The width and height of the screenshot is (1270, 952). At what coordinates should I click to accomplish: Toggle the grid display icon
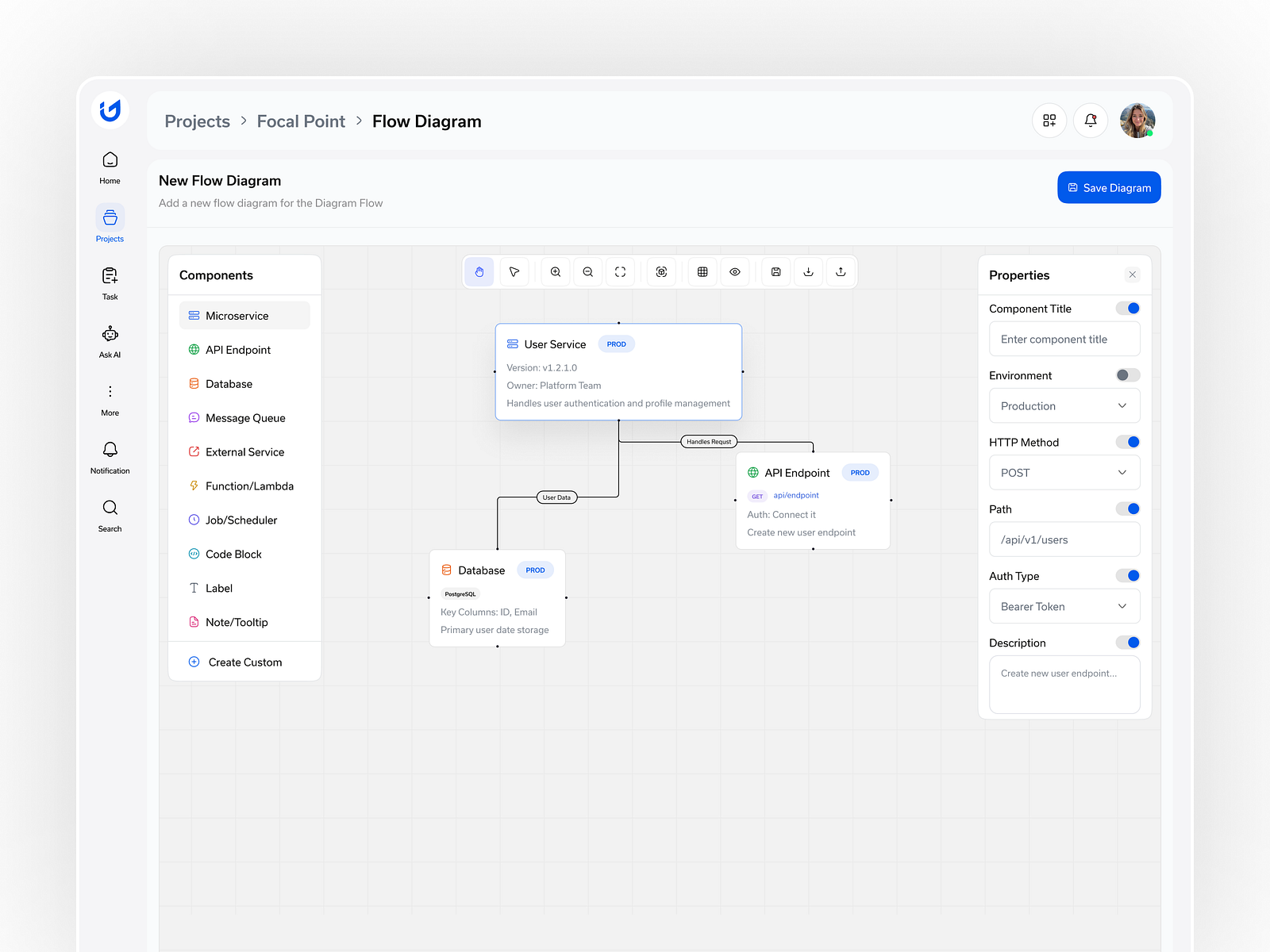point(702,271)
